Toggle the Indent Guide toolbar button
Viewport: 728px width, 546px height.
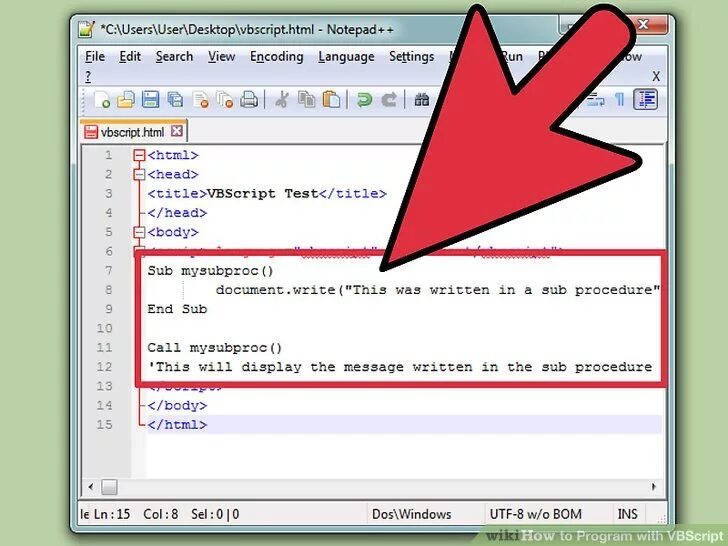(x=646, y=99)
